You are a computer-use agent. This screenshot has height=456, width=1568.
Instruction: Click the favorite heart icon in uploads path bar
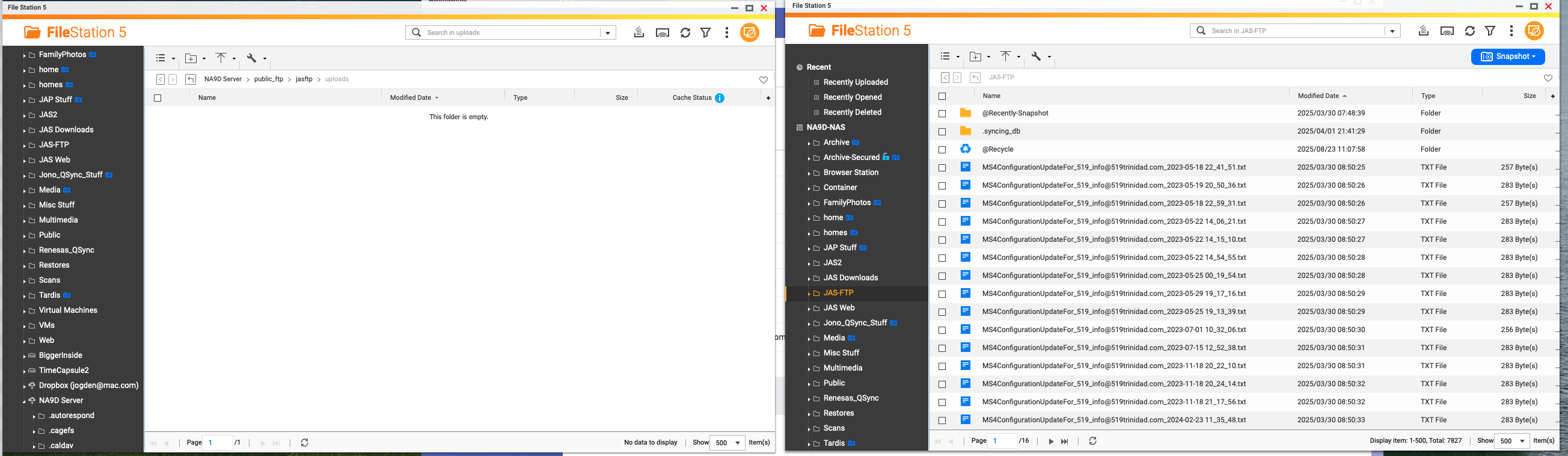(x=764, y=80)
